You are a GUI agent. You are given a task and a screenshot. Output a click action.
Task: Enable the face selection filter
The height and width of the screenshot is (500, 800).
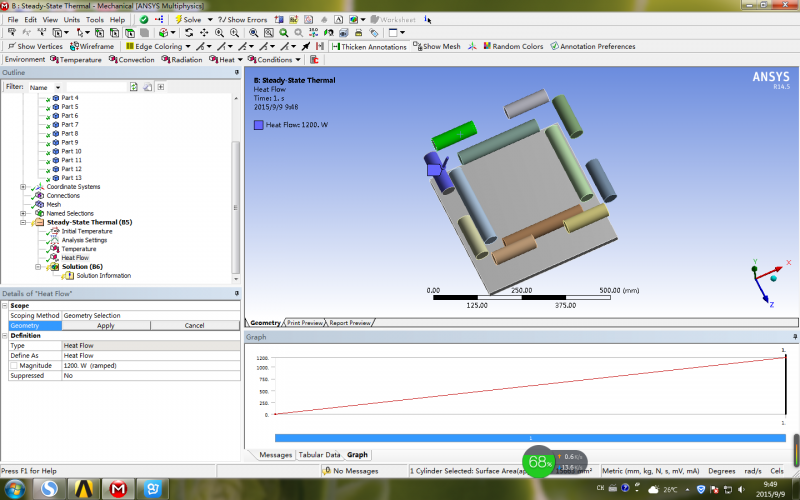click(x=130, y=33)
